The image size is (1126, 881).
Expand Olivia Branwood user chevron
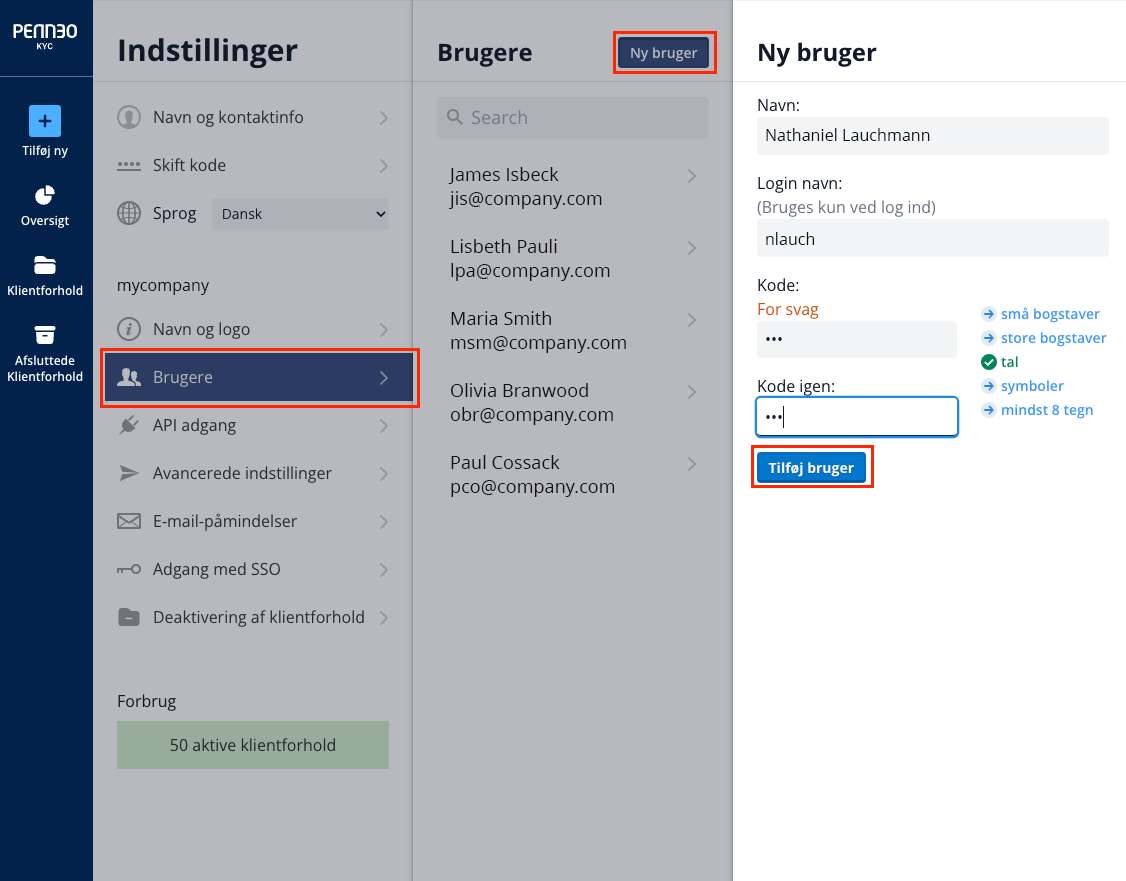pos(692,392)
